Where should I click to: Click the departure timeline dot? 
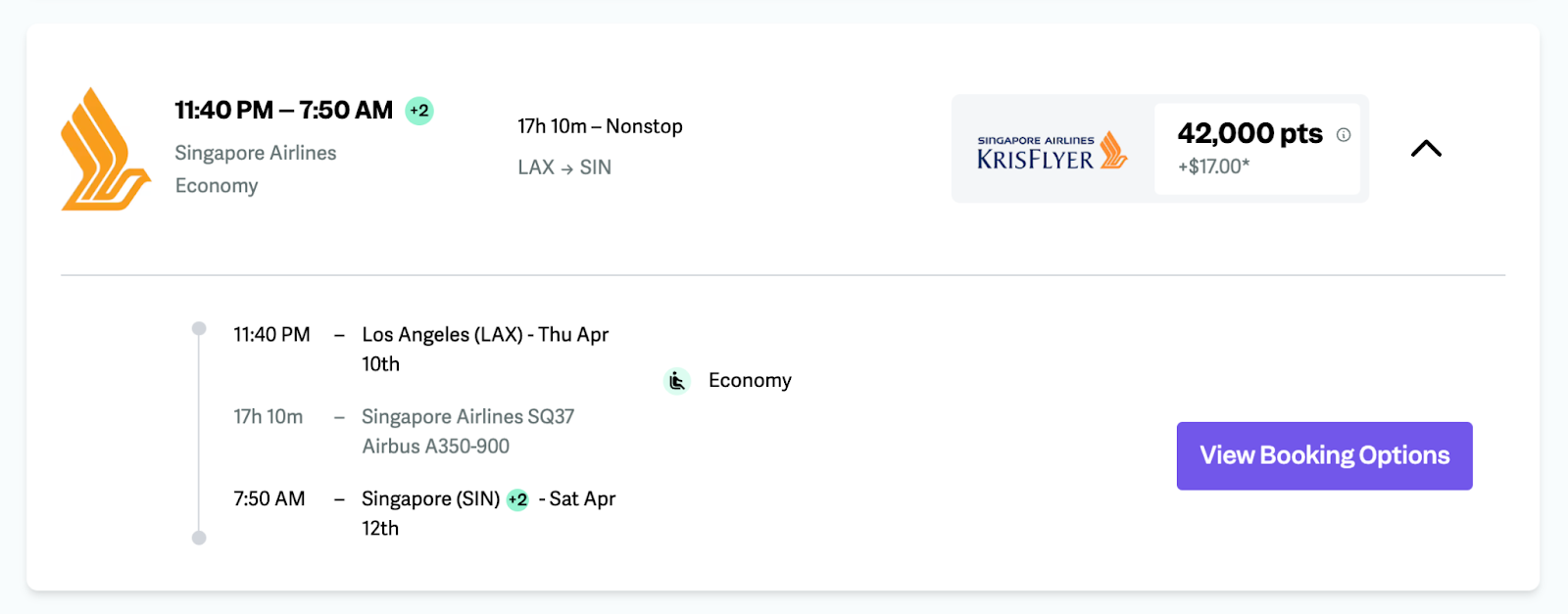click(199, 329)
